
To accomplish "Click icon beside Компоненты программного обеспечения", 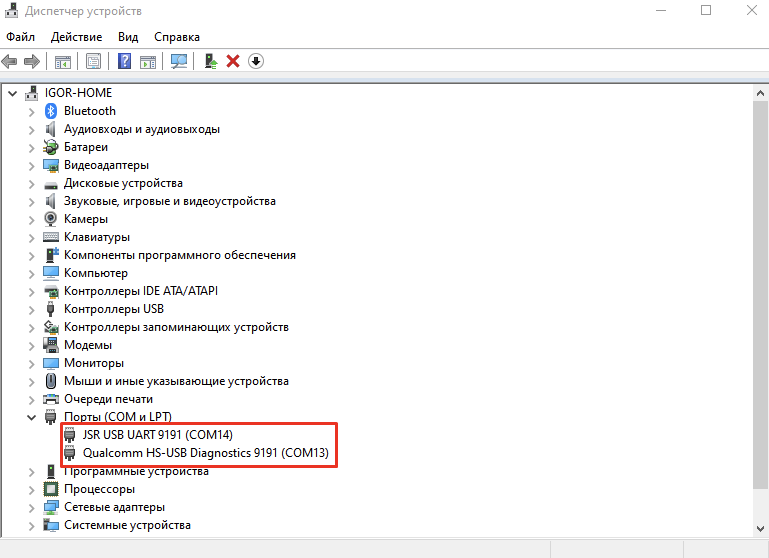I will point(51,254).
